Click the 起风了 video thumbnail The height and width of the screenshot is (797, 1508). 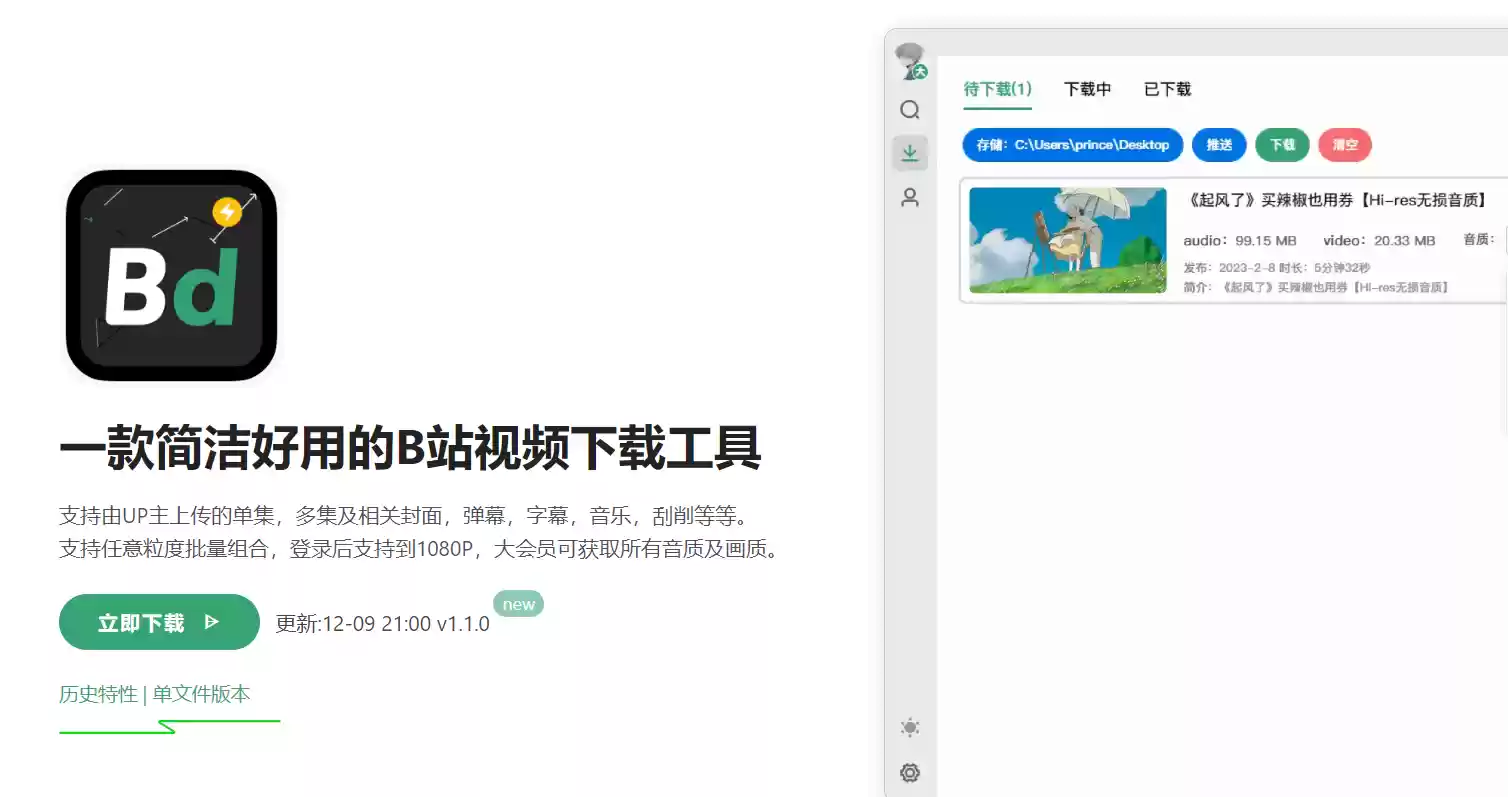[1066, 239]
